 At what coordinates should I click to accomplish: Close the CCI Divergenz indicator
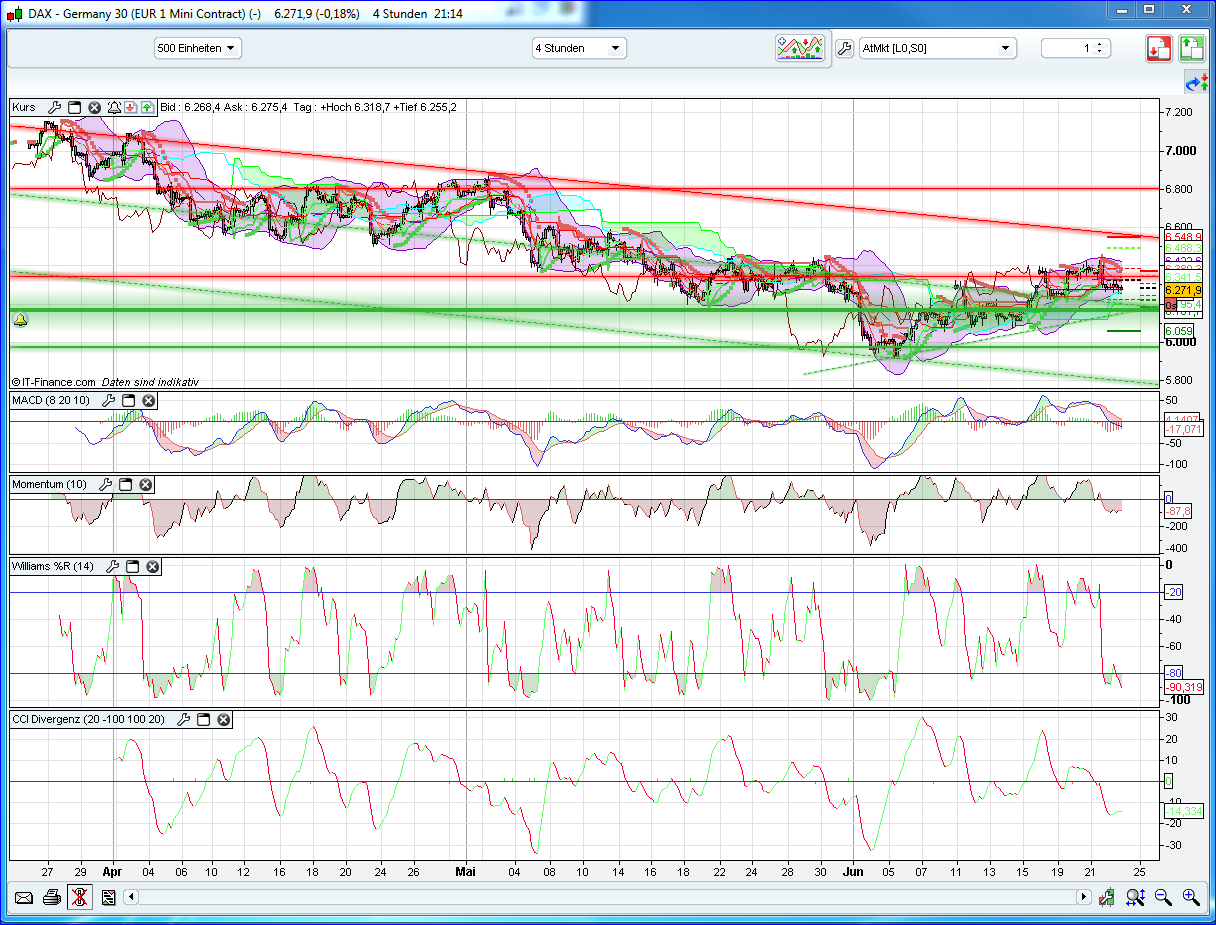click(x=223, y=720)
